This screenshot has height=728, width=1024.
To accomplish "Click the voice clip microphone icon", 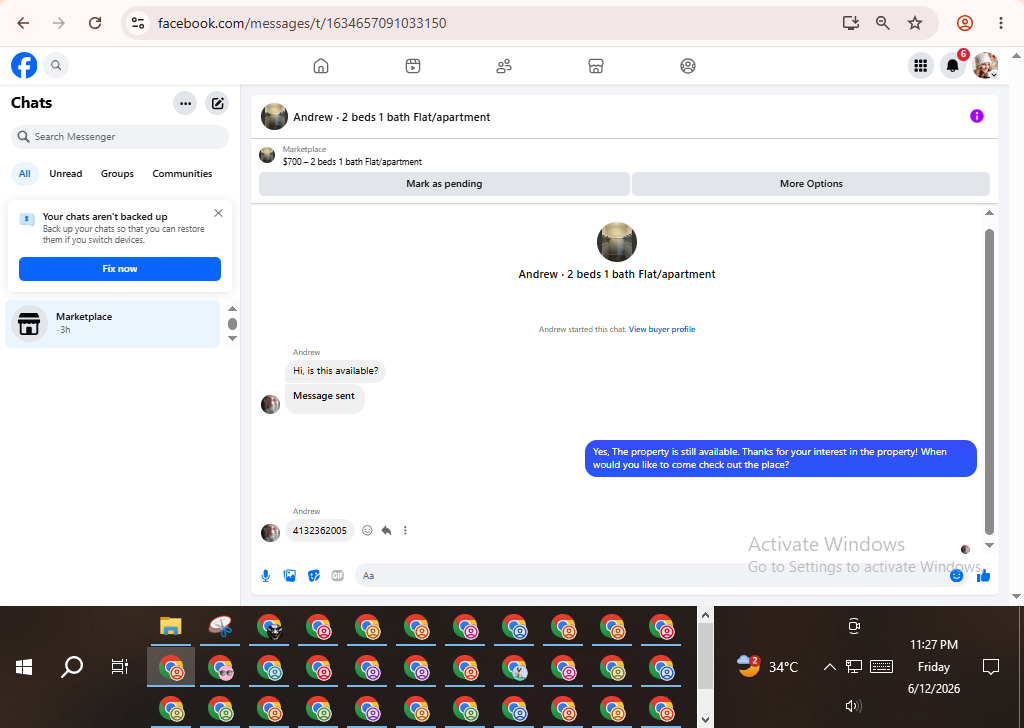I will click(x=266, y=576).
